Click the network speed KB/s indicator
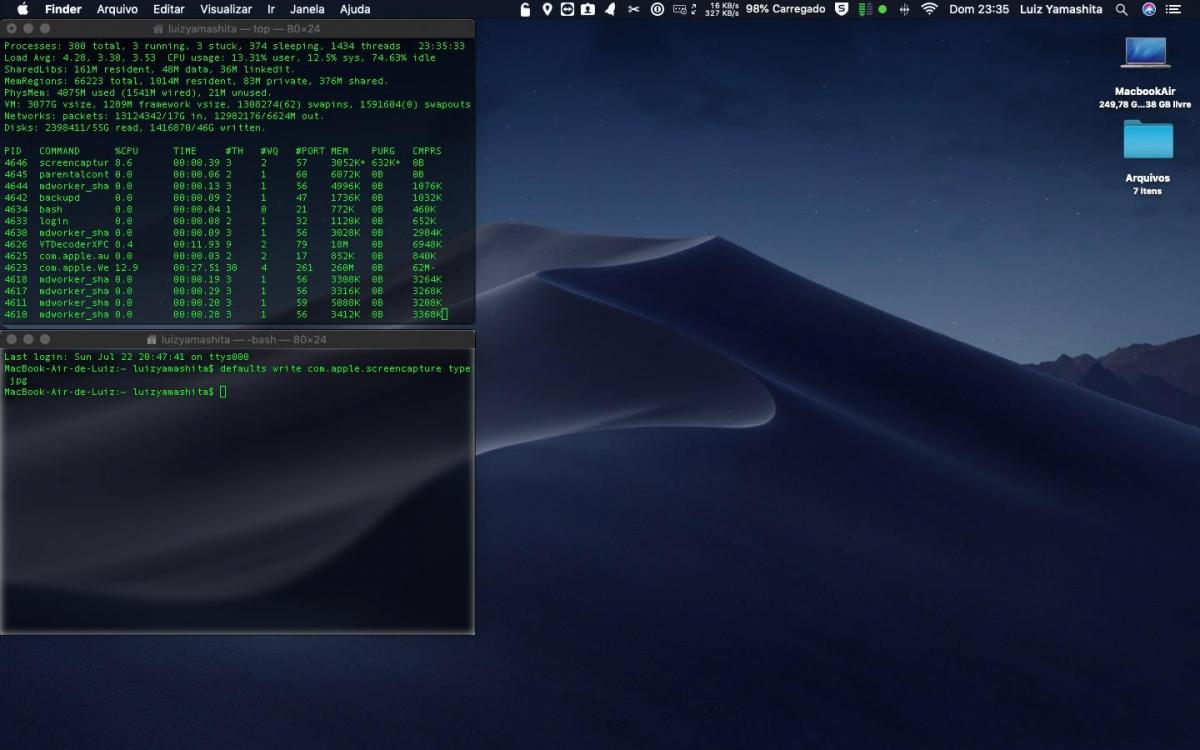The width and height of the screenshot is (1200, 750). (722, 9)
